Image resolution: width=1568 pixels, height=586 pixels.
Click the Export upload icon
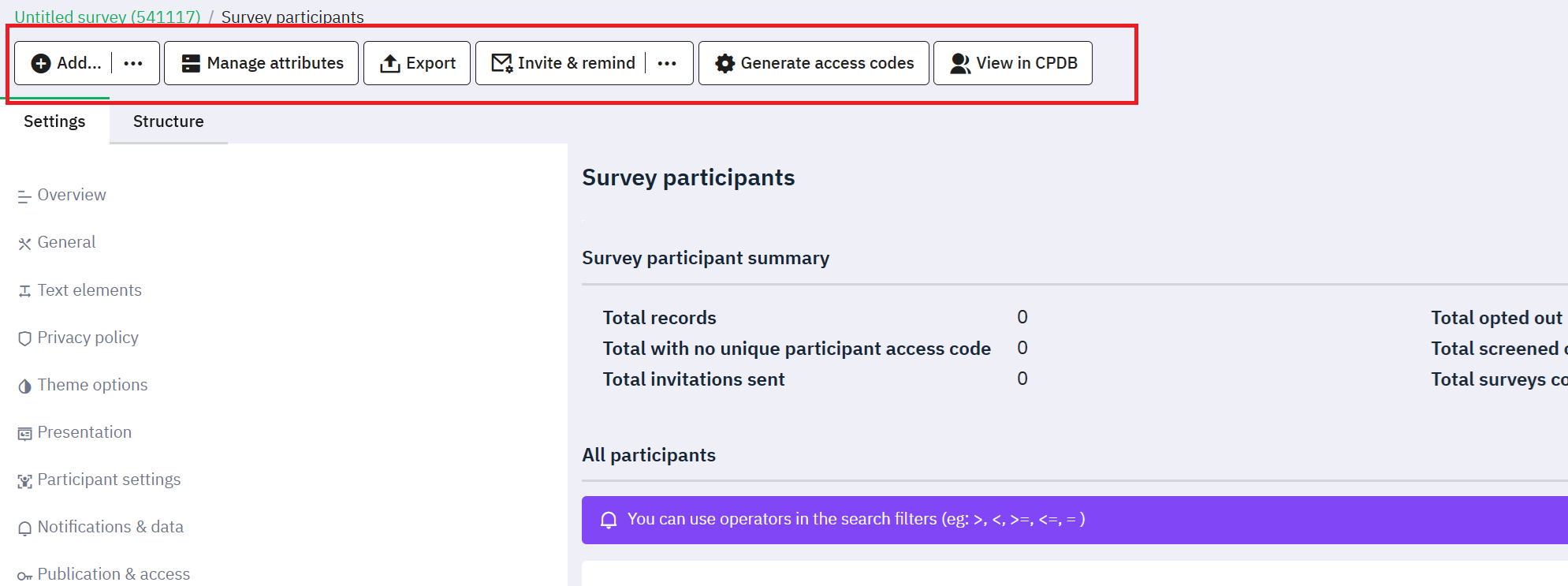pyautogui.click(x=390, y=63)
